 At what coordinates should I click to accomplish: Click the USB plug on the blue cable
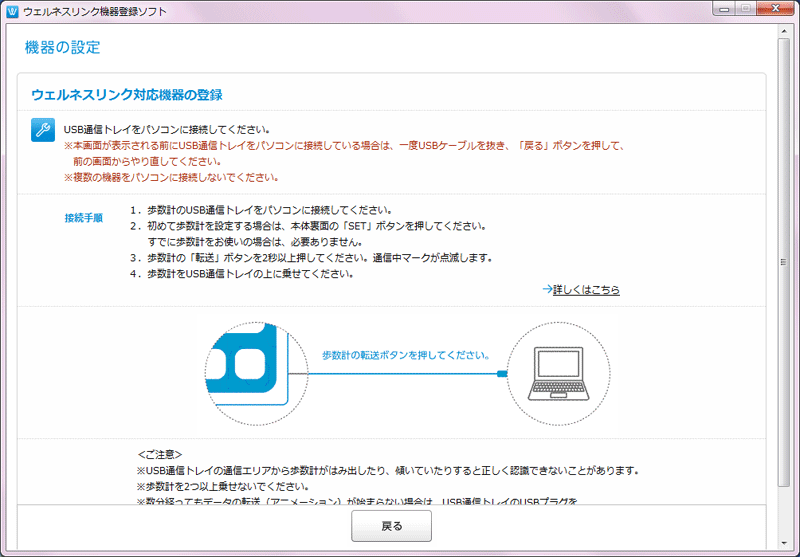click(502, 374)
